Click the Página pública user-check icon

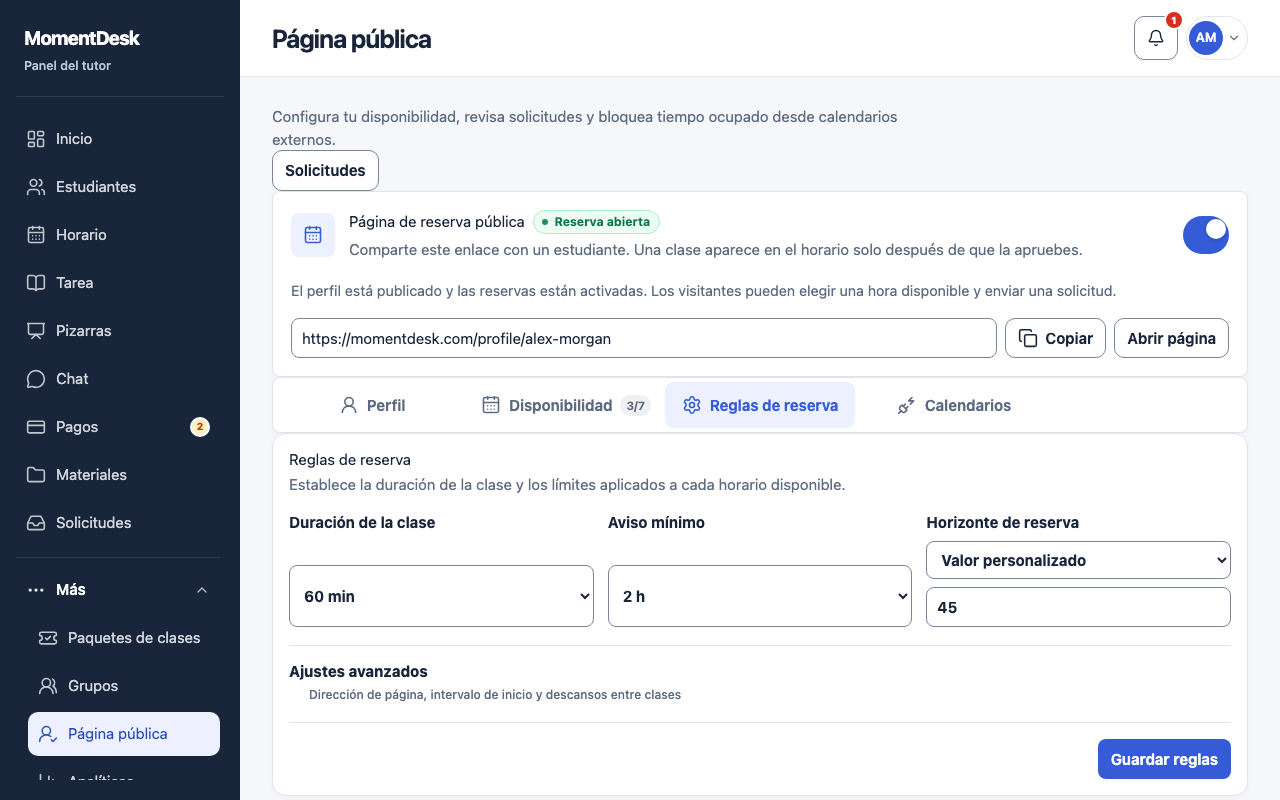click(48, 734)
